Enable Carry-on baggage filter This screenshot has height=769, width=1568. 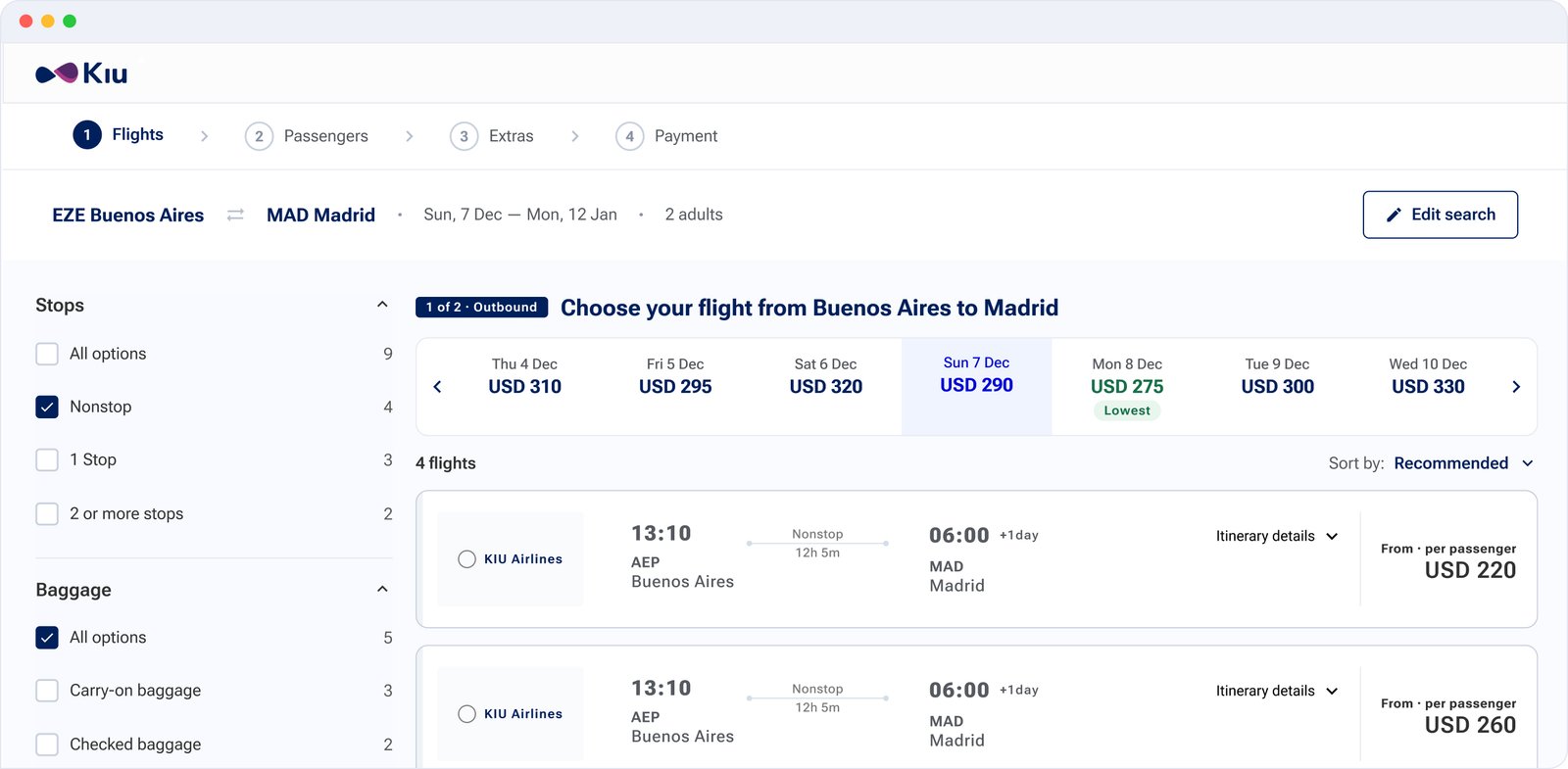[x=47, y=691]
